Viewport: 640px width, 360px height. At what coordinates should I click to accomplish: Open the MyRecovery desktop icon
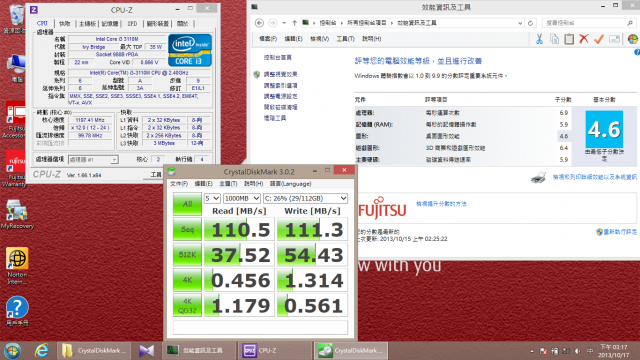17,214
